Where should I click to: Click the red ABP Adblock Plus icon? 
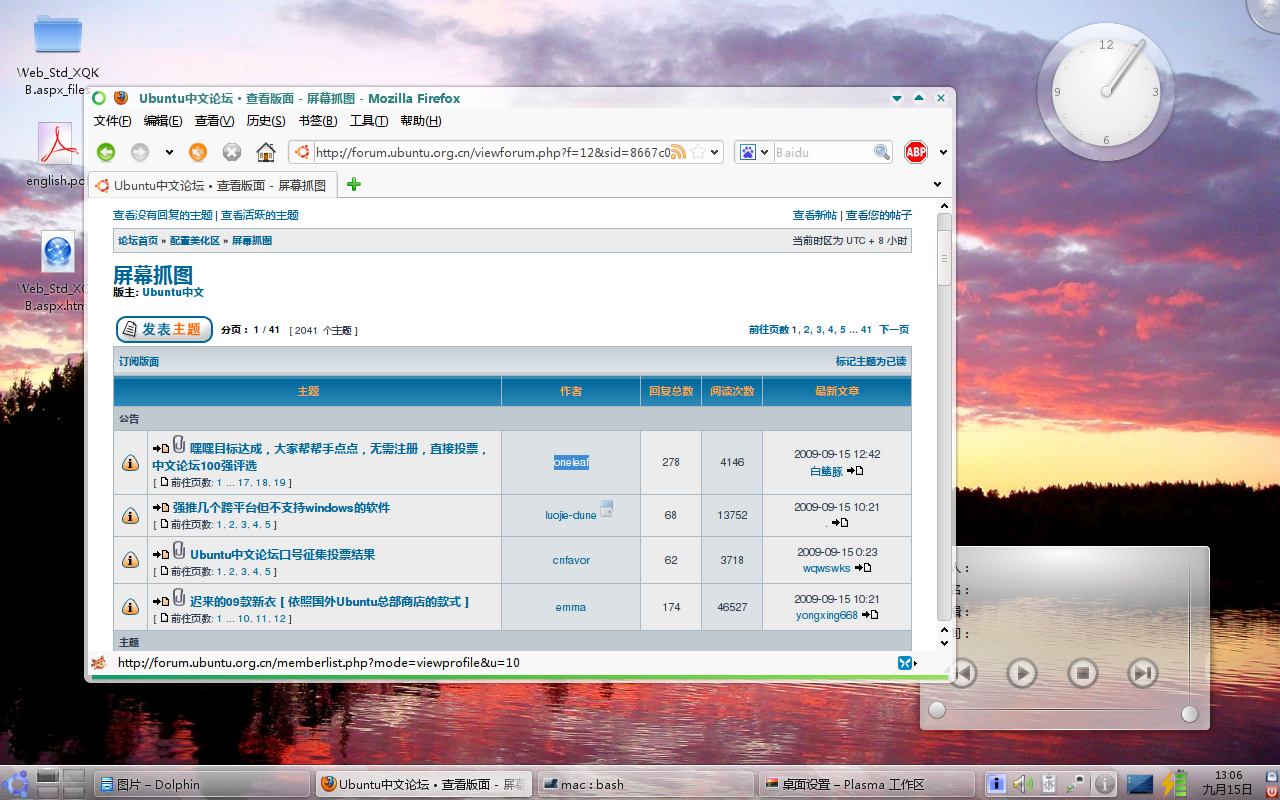pyautogui.click(x=916, y=152)
